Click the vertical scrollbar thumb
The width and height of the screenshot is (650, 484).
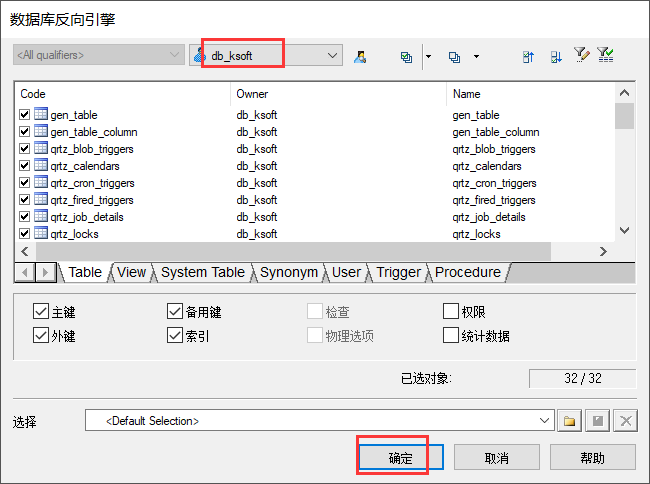pyautogui.click(x=625, y=116)
